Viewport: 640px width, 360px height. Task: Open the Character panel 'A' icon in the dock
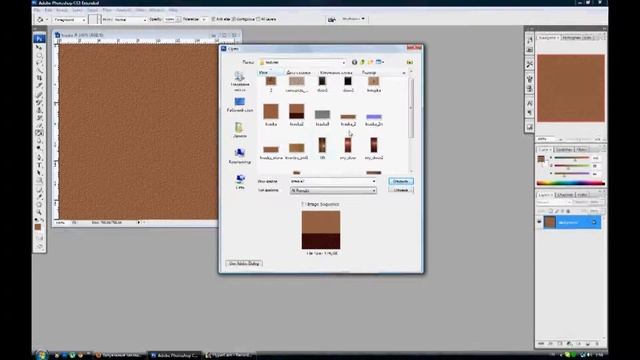[529, 103]
